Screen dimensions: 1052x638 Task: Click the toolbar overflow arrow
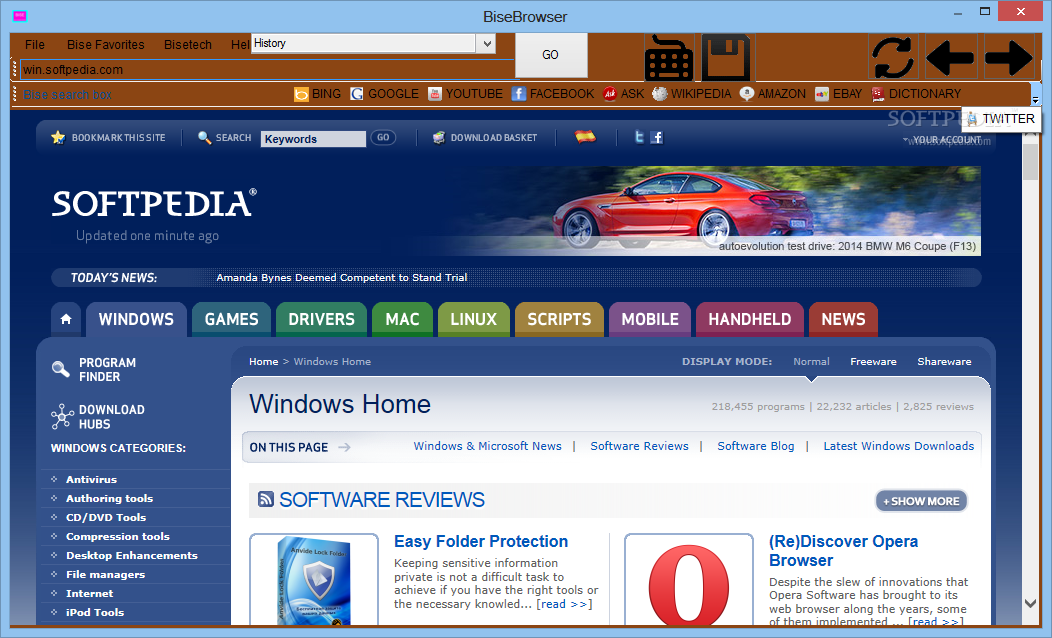click(x=1035, y=99)
